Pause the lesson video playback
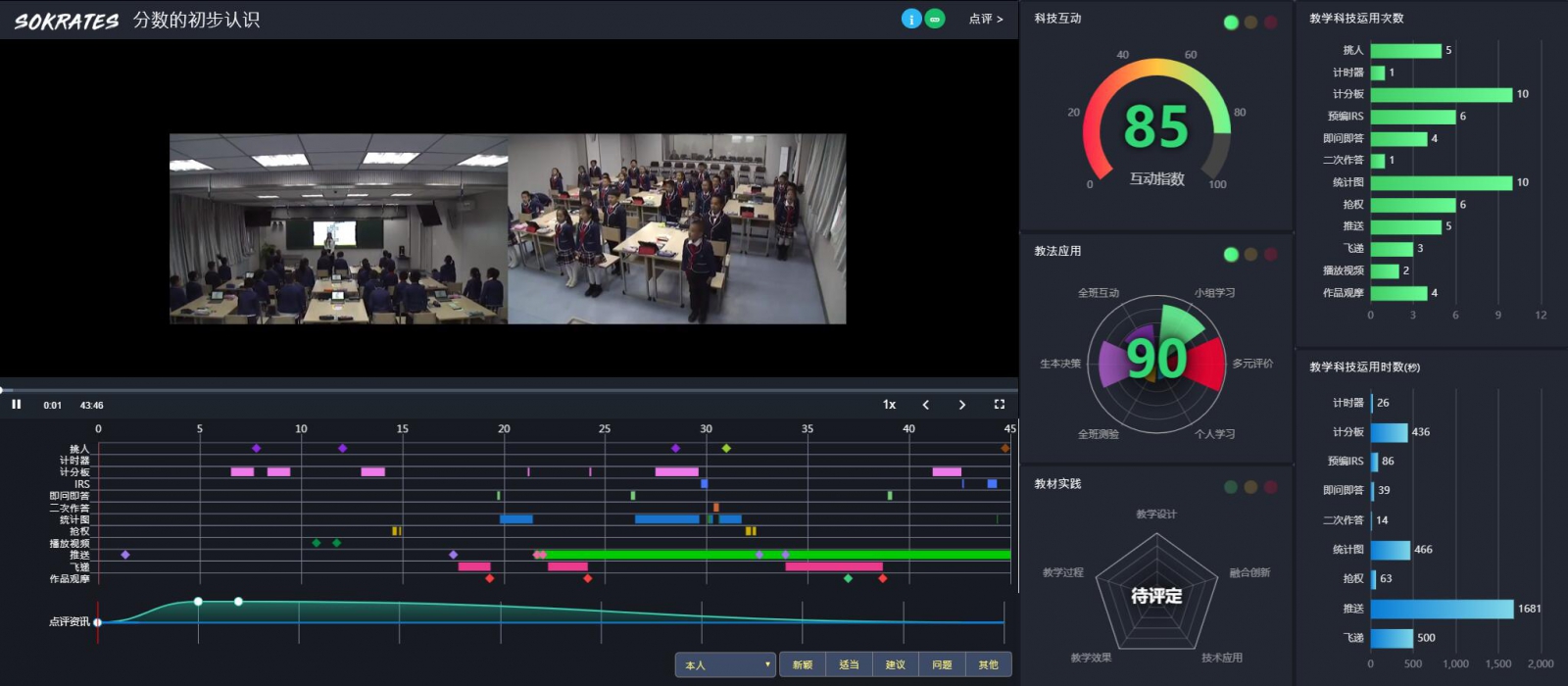Image resolution: width=1568 pixels, height=686 pixels. point(16,404)
